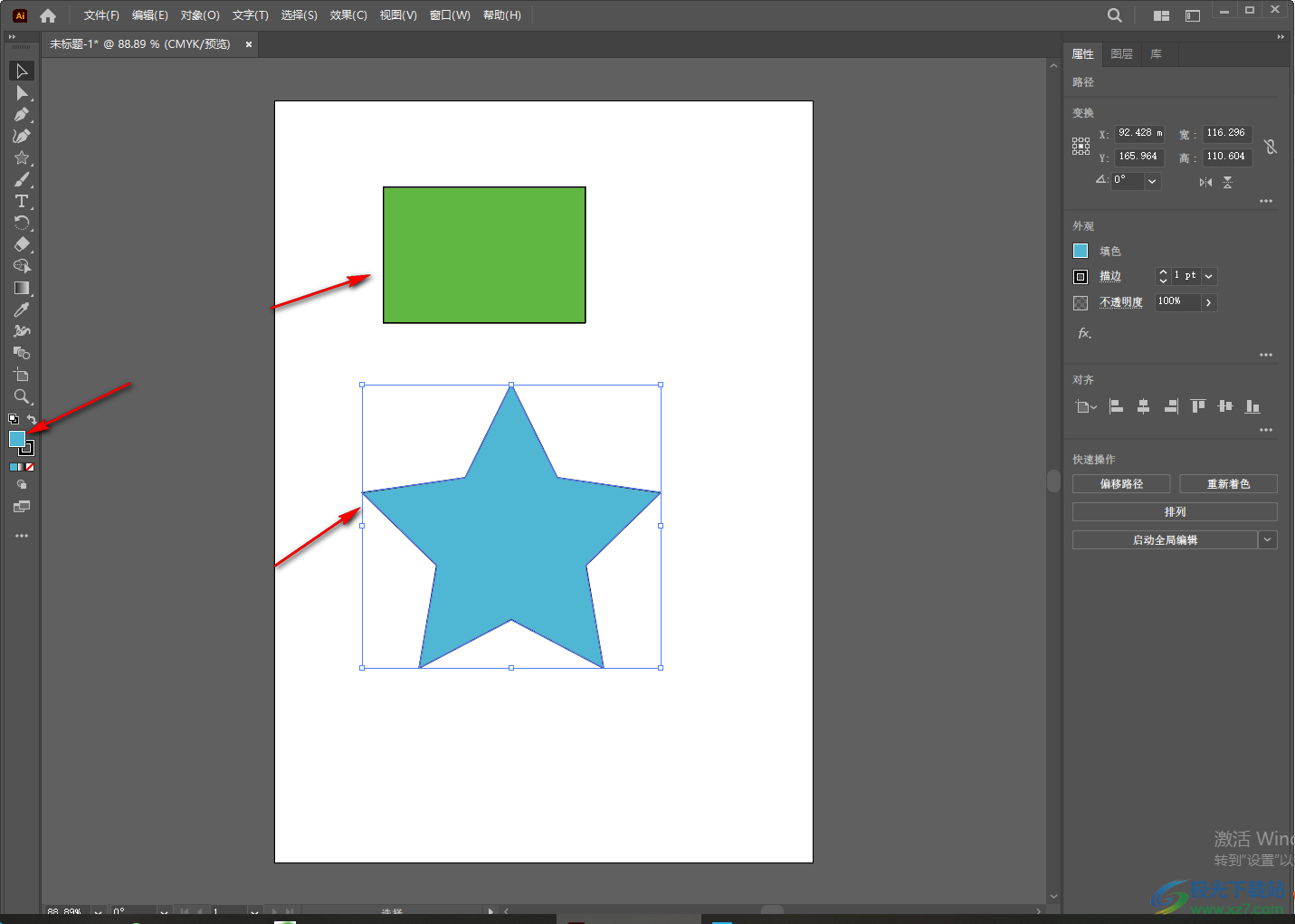Image resolution: width=1295 pixels, height=924 pixels.
Task: Open the 文件(F) menu
Action: tap(101, 15)
